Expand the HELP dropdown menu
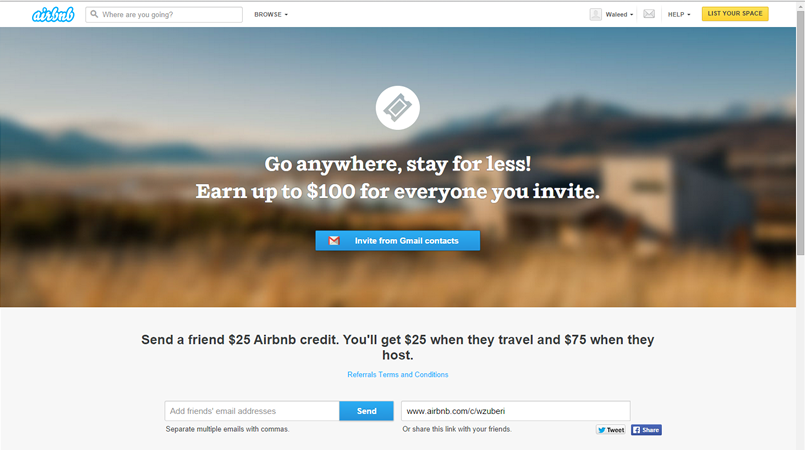The image size is (805, 450). (679, 14)
